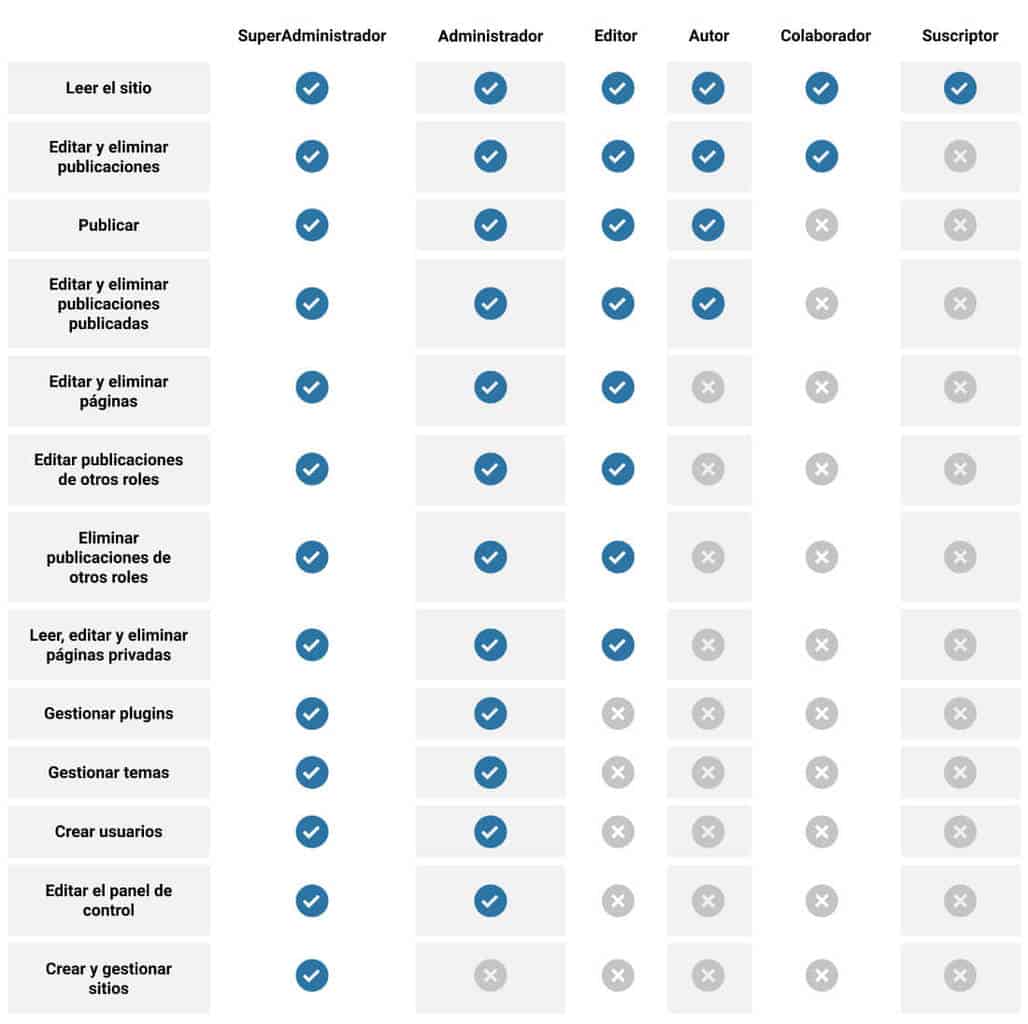The height and width of the screenshot is (1024, 1028).
Task: Click the Administrador checkmark for Crear usuarios
Action: pos(490,831)
